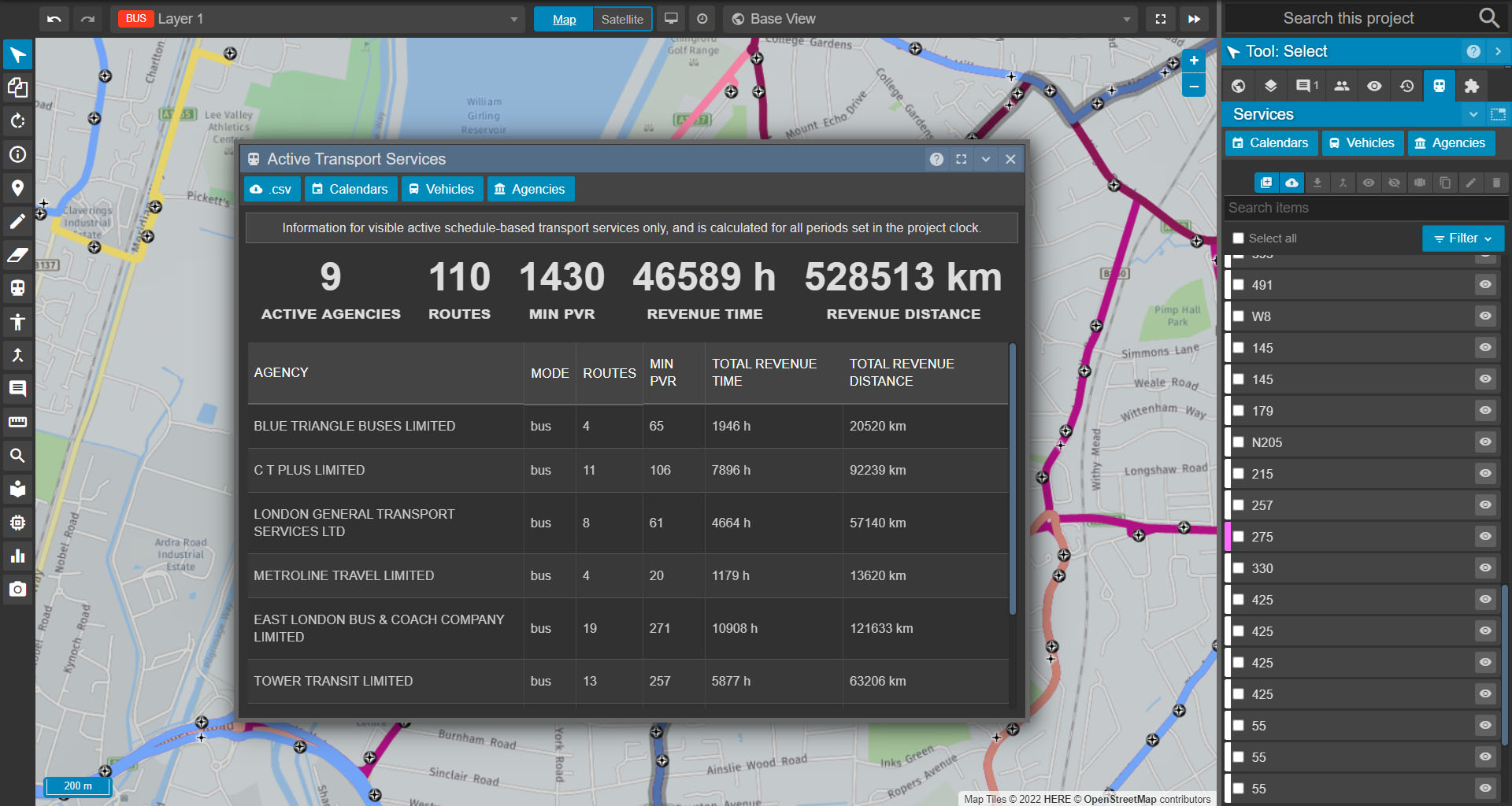Viewport: 1512px width, 806px height.
Task: Collapse the Active Transport Services dialog
Action: (985, 159)
